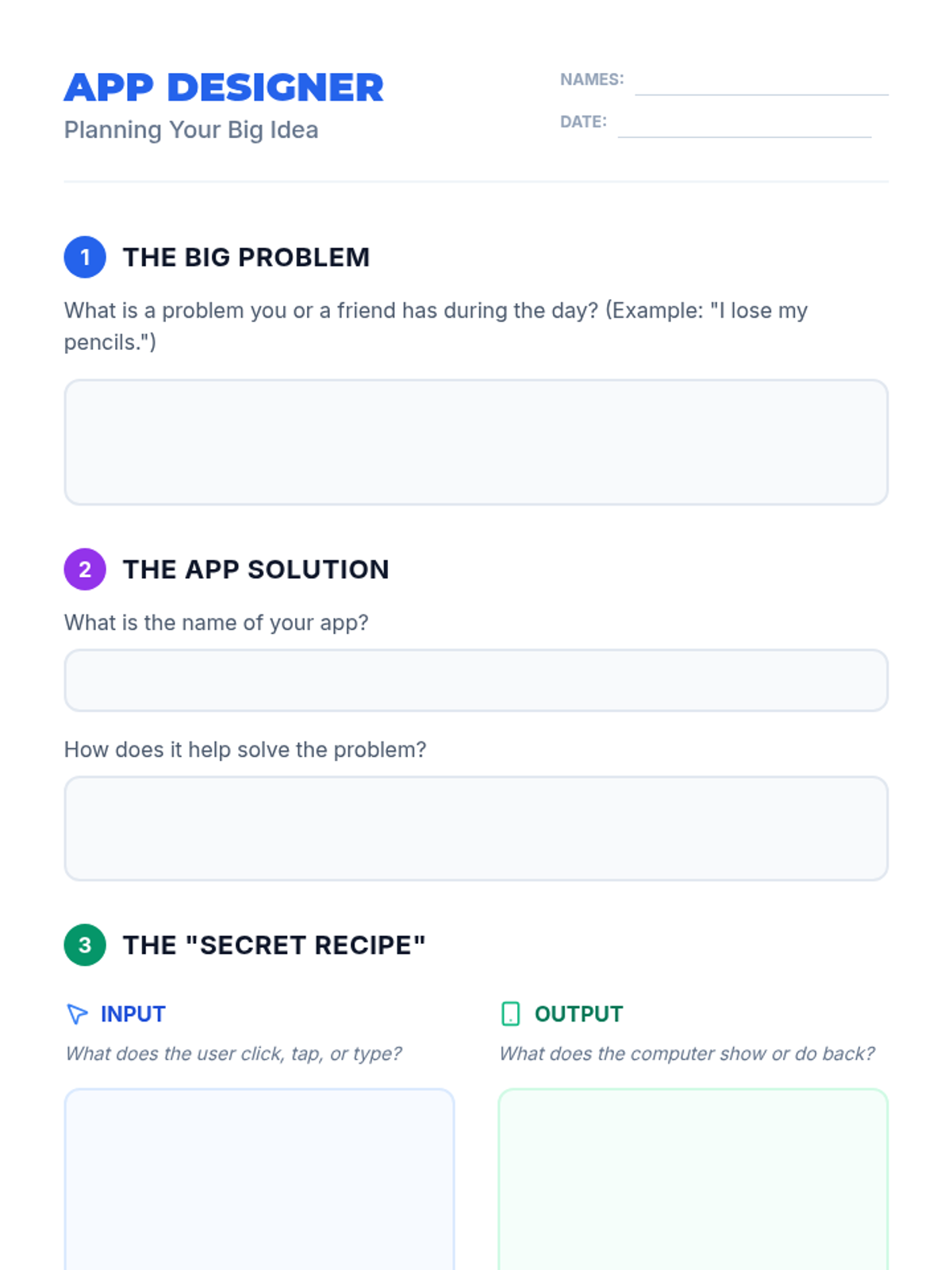Click the green number 3 circle badge
Screen dimensions: 952x1270
pyautogui.click(x=85, y=945)
